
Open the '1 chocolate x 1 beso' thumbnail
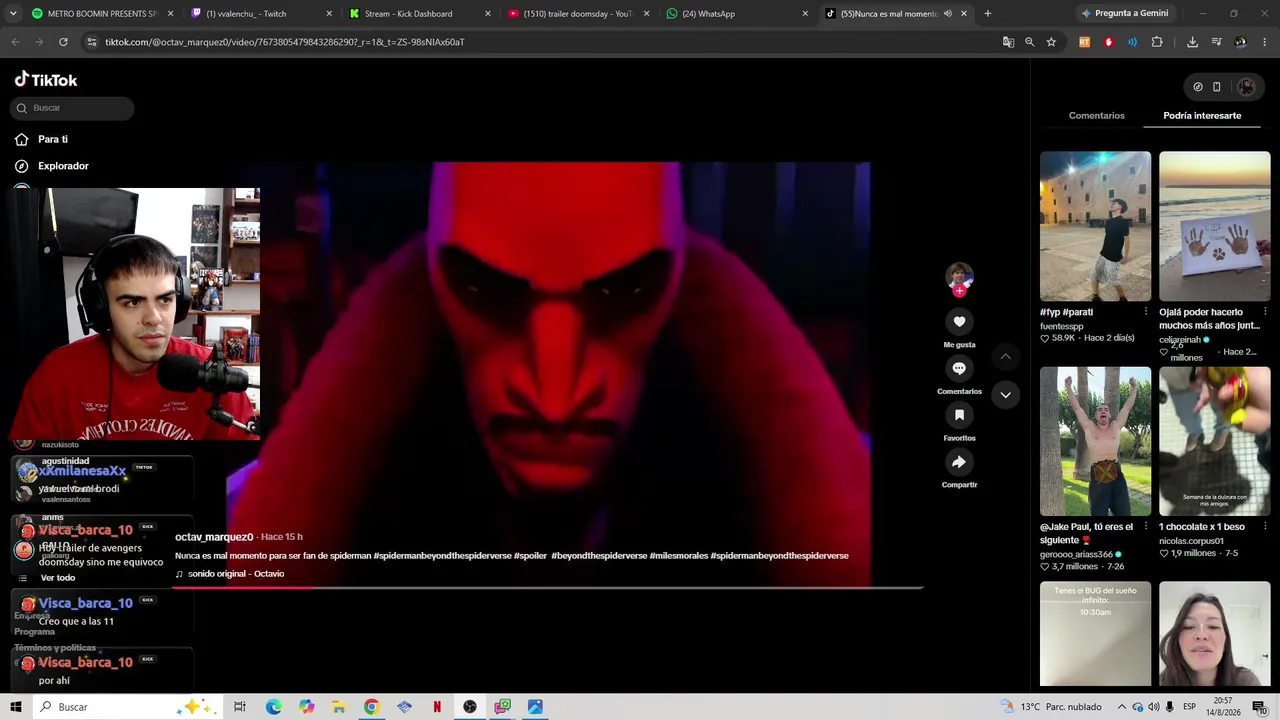click(1214, 441)
